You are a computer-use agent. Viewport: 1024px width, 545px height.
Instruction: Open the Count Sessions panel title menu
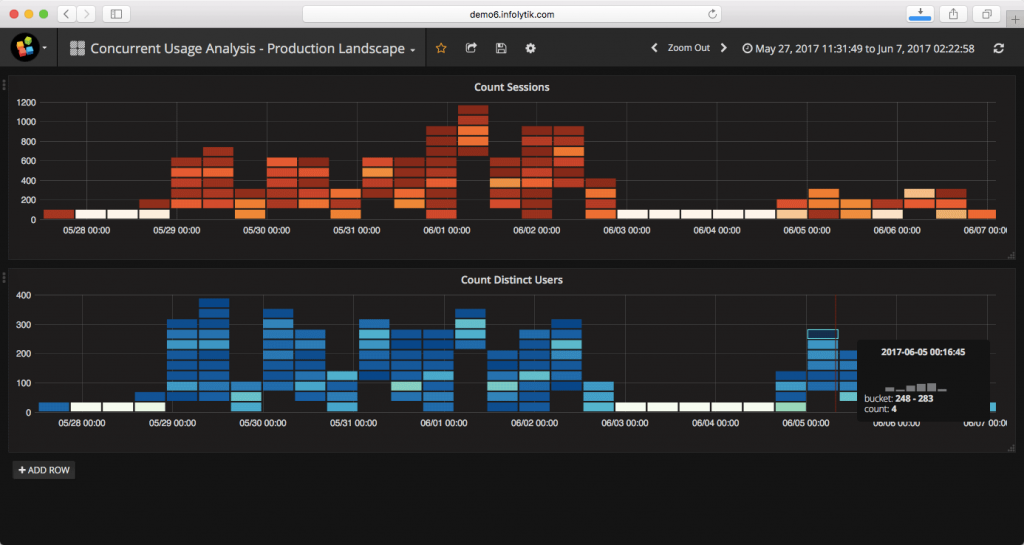pos(511,87)
